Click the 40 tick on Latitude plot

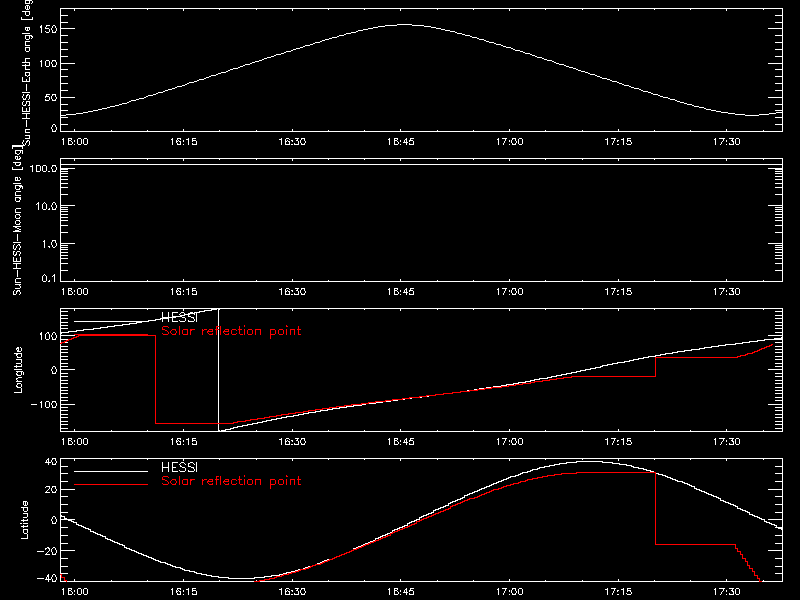point(51,462)
